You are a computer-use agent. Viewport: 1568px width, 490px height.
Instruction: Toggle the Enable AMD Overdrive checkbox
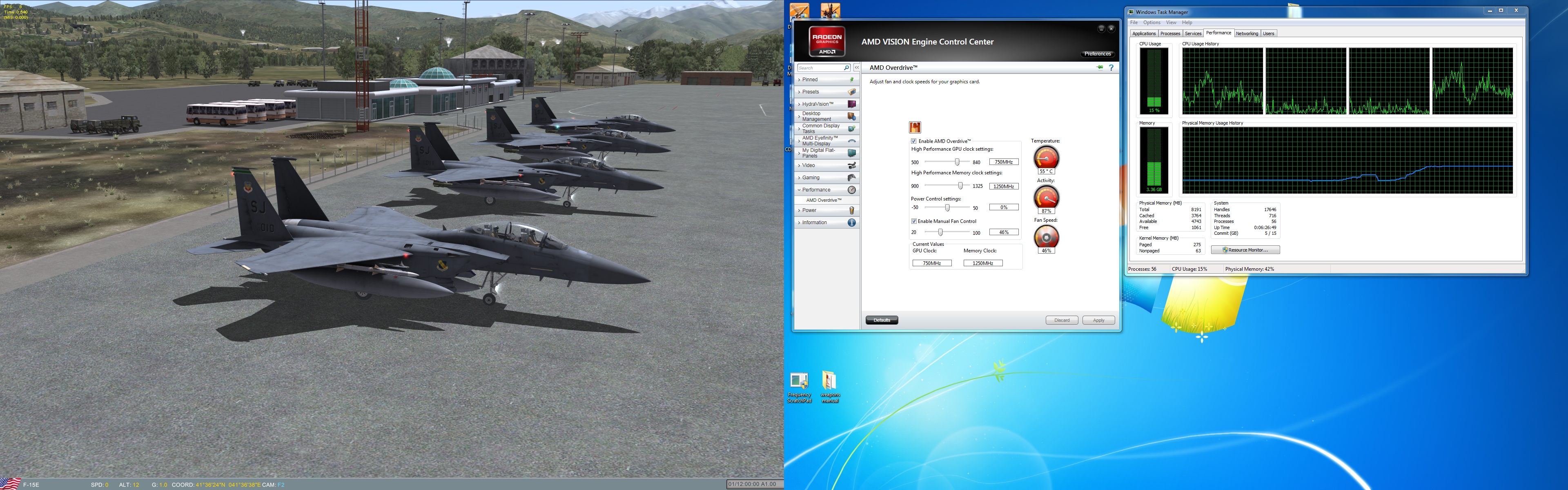[x=914, y=141]
